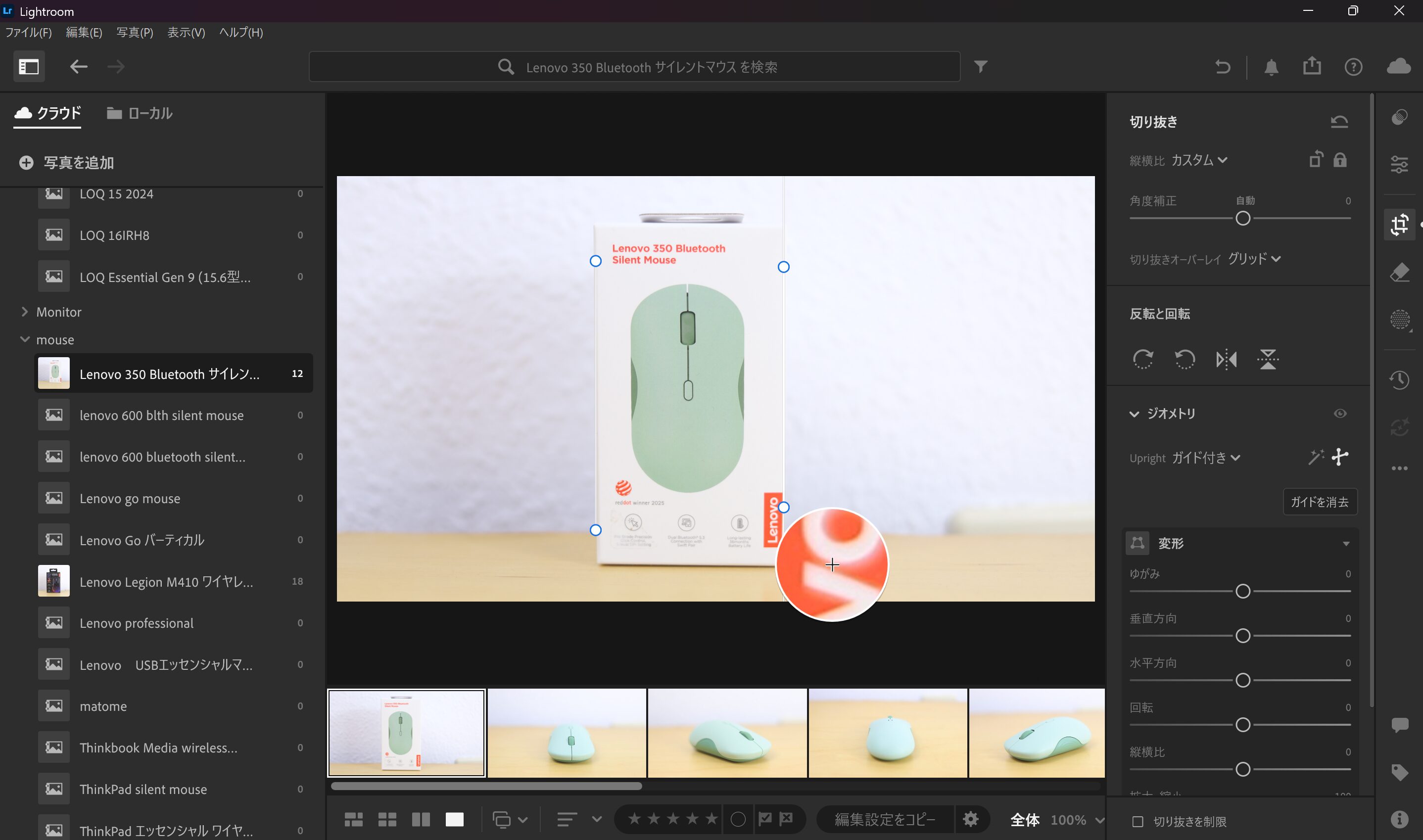Select the Healing tool
Image resolution: width=1423 pixels, height=840 pixels.
click(1401, 272)
